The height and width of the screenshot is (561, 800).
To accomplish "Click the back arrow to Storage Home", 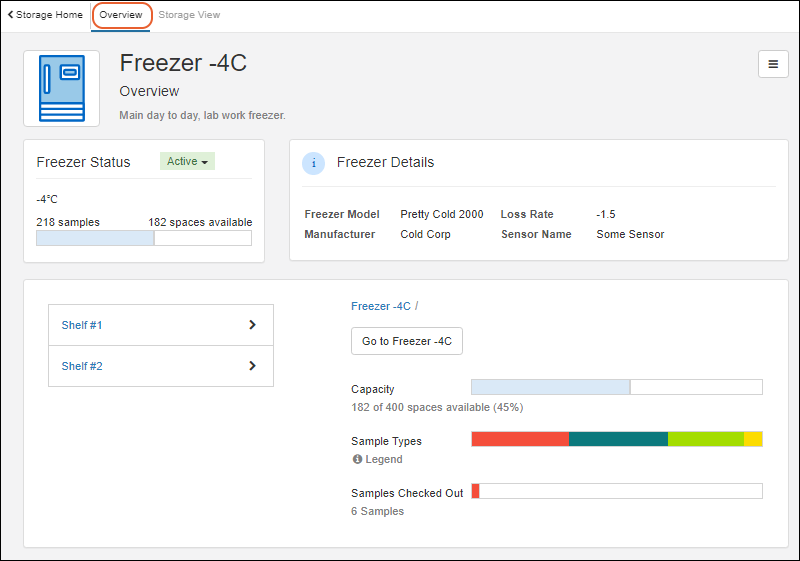I will pos(10,15).
